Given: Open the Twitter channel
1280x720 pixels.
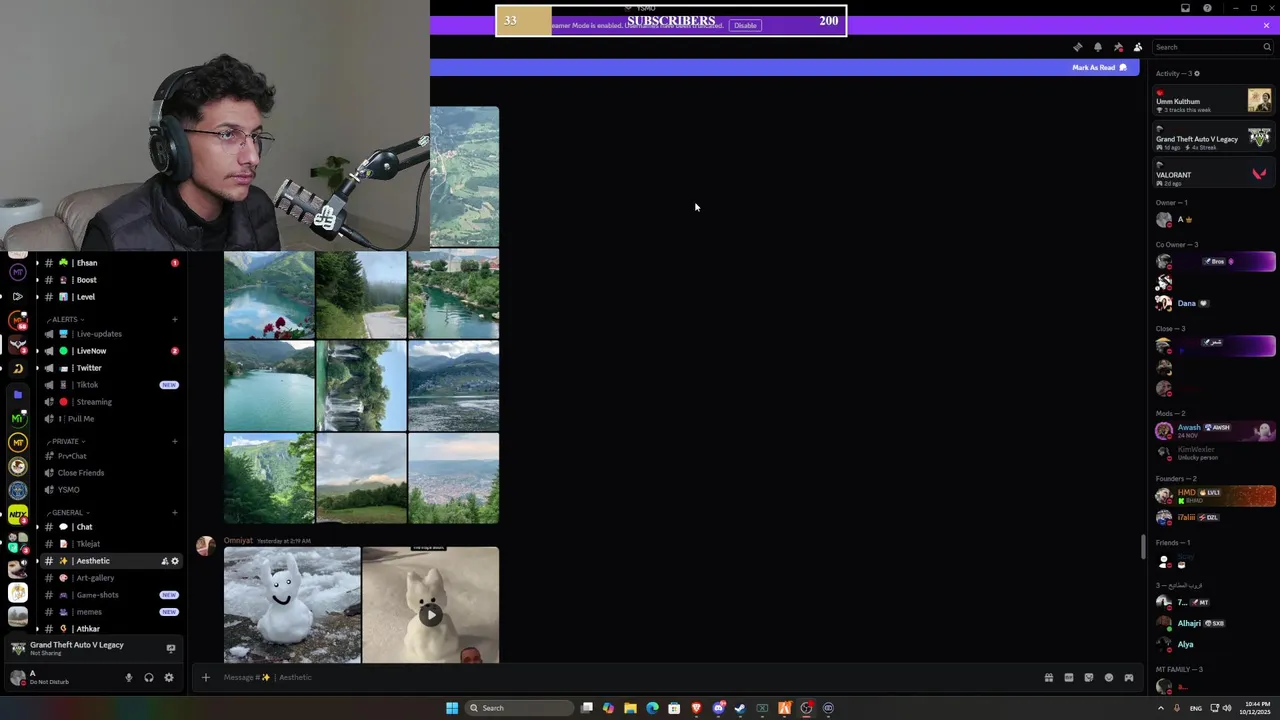Looking at the screenshot, I should point(110,368).
